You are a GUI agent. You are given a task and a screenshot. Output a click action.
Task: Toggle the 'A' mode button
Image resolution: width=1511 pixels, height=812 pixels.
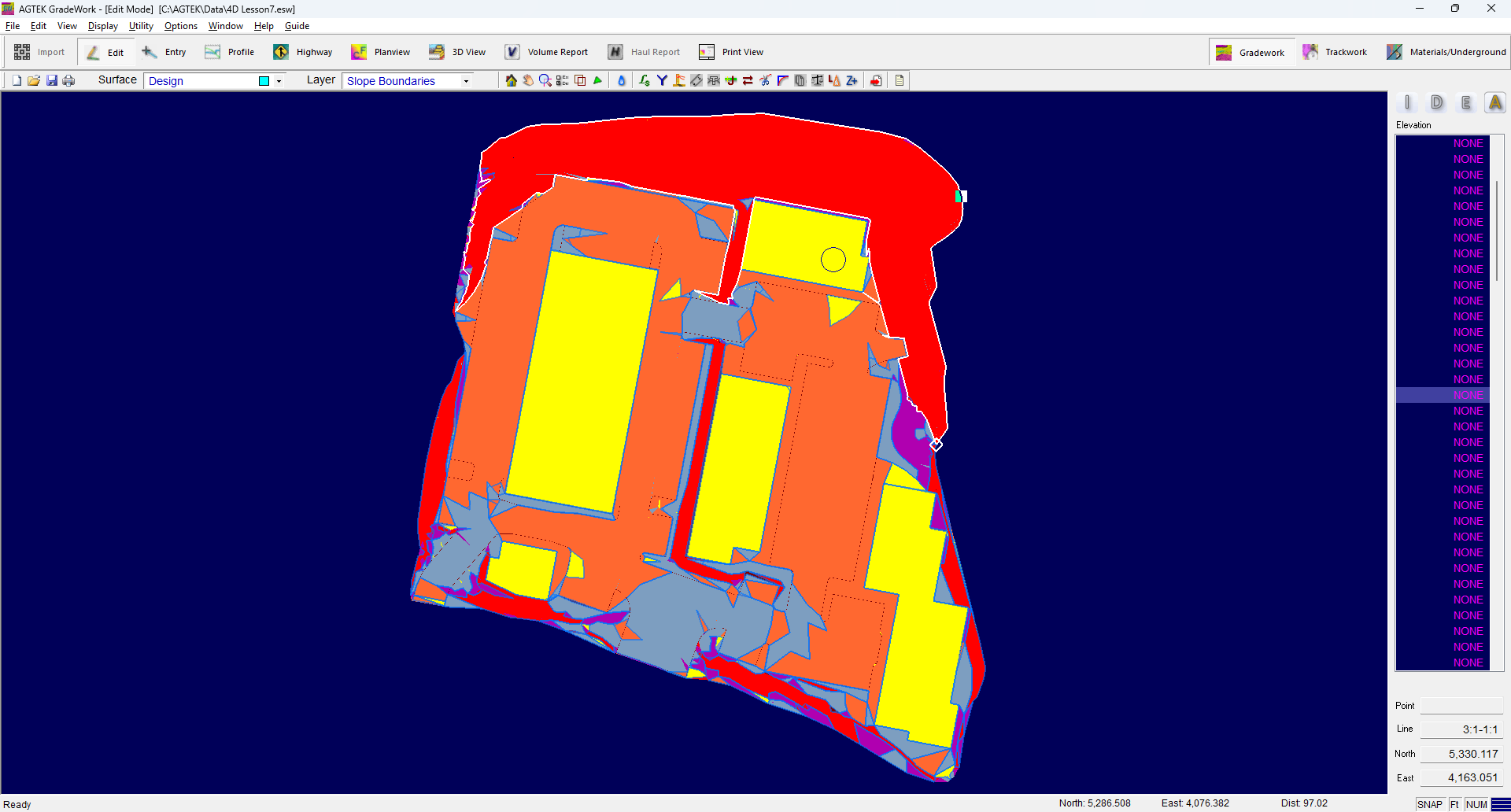1494,102
